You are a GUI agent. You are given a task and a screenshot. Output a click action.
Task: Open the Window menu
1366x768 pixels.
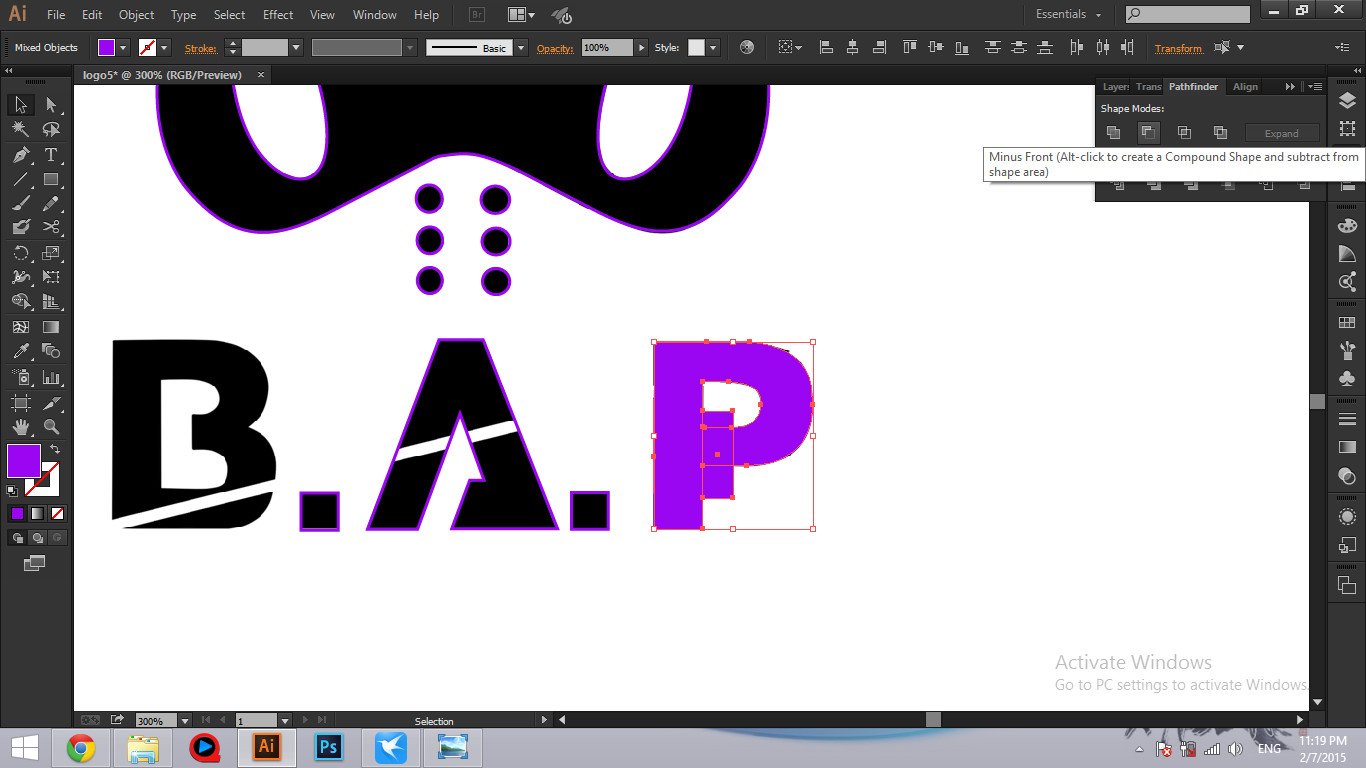coord(375,15)
